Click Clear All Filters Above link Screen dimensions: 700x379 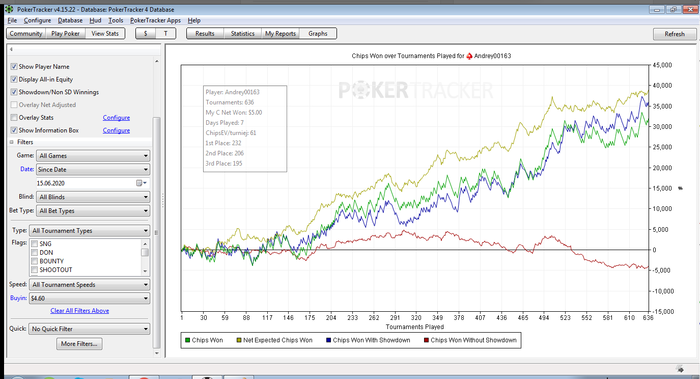click(x=79, y=311)
